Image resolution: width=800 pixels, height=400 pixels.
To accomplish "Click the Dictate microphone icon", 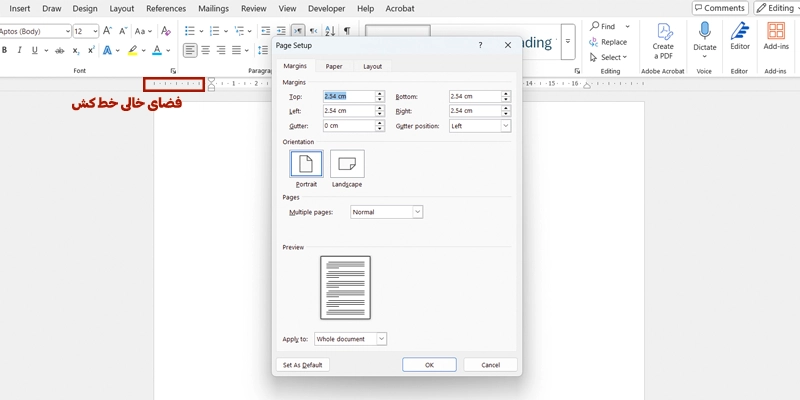I will pyautogui.click(x=704, y=31).
